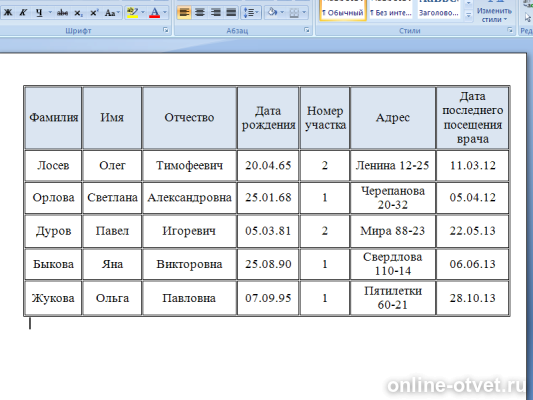Place cursor in the Викторовна cell

coord(189,264)
